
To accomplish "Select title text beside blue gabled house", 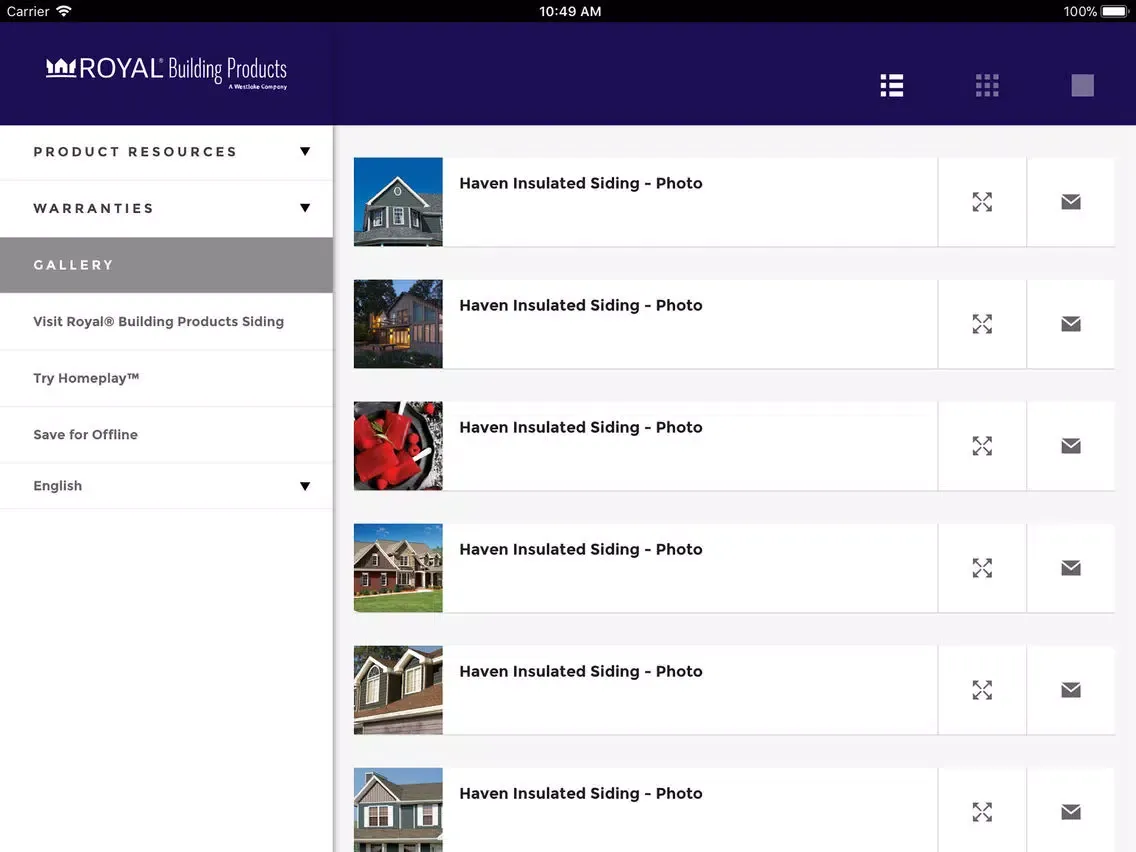I will 581,183.
